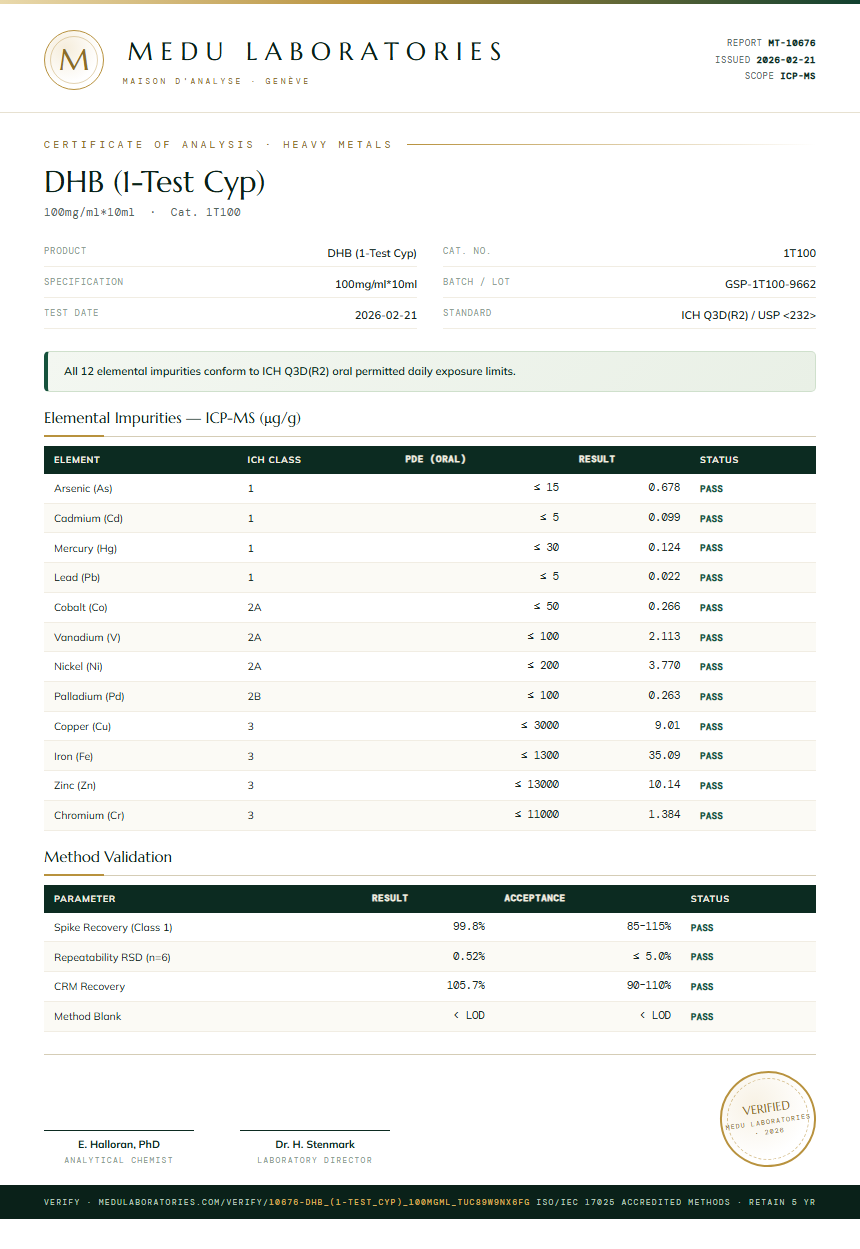Click the ACCEPTANCE column header
860x1249 pixels.
[x=535, y=898]
